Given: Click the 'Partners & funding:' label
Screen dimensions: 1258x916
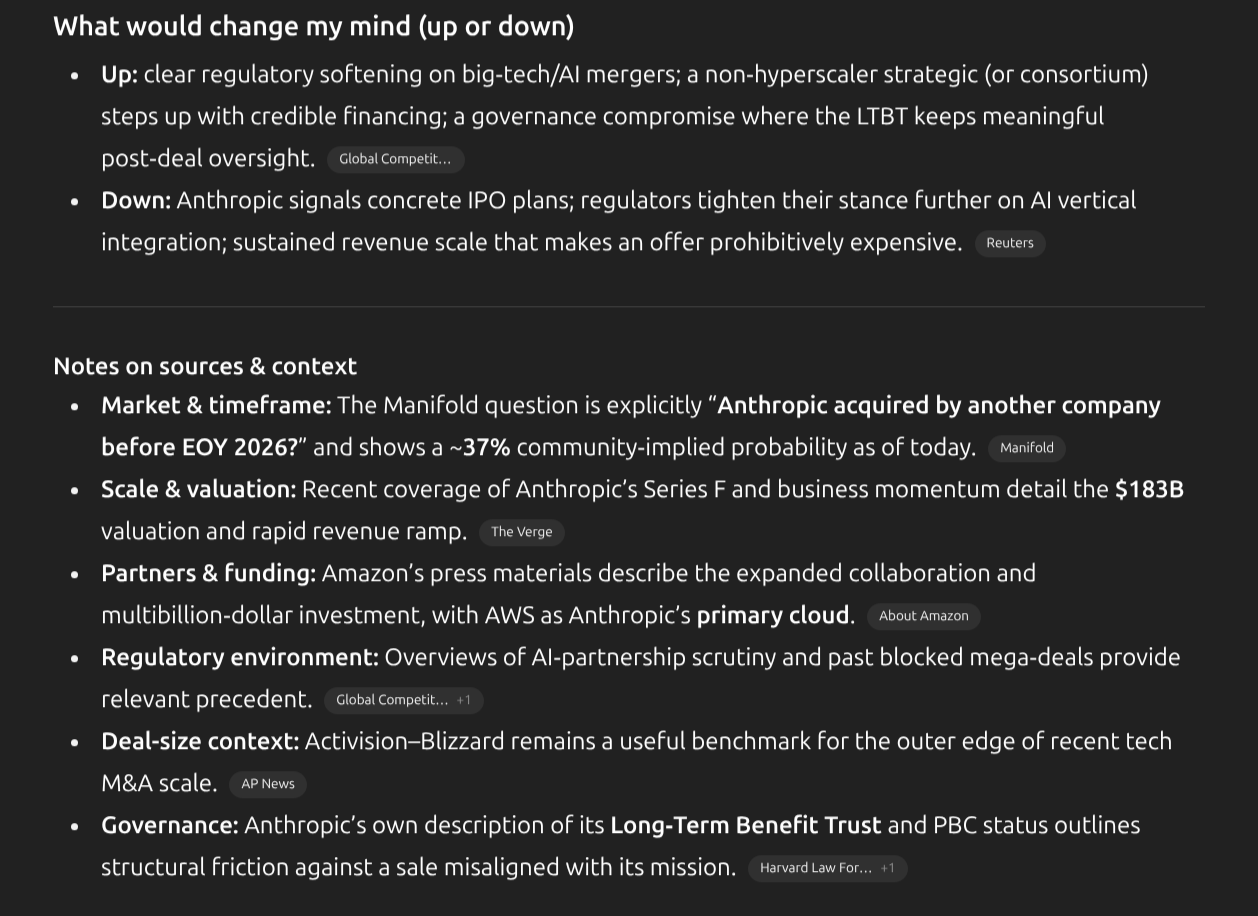Looking at the screenshot, I should [208, 573].
